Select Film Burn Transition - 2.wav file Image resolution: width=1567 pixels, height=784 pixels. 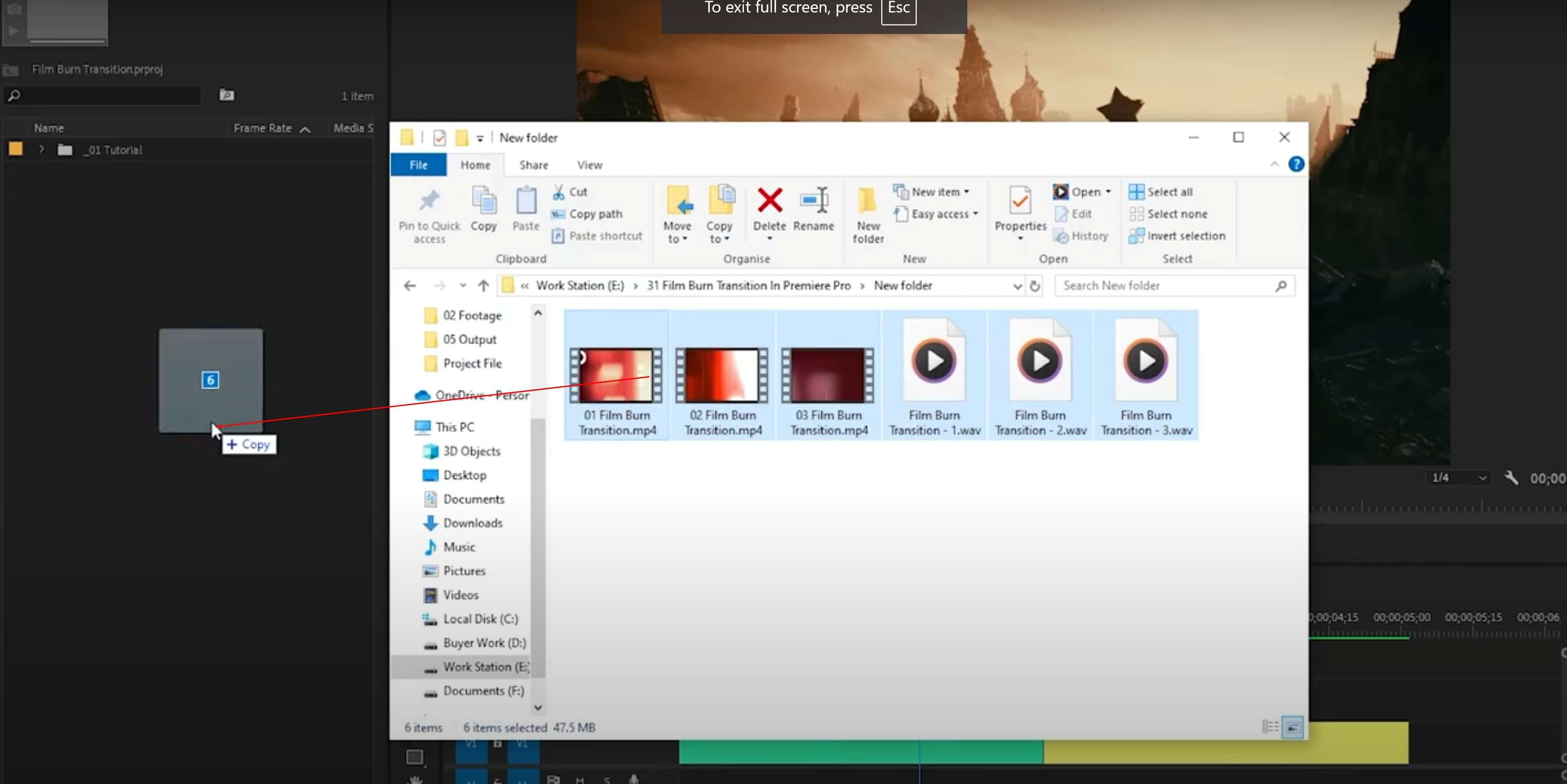(x=1040, y=375)
